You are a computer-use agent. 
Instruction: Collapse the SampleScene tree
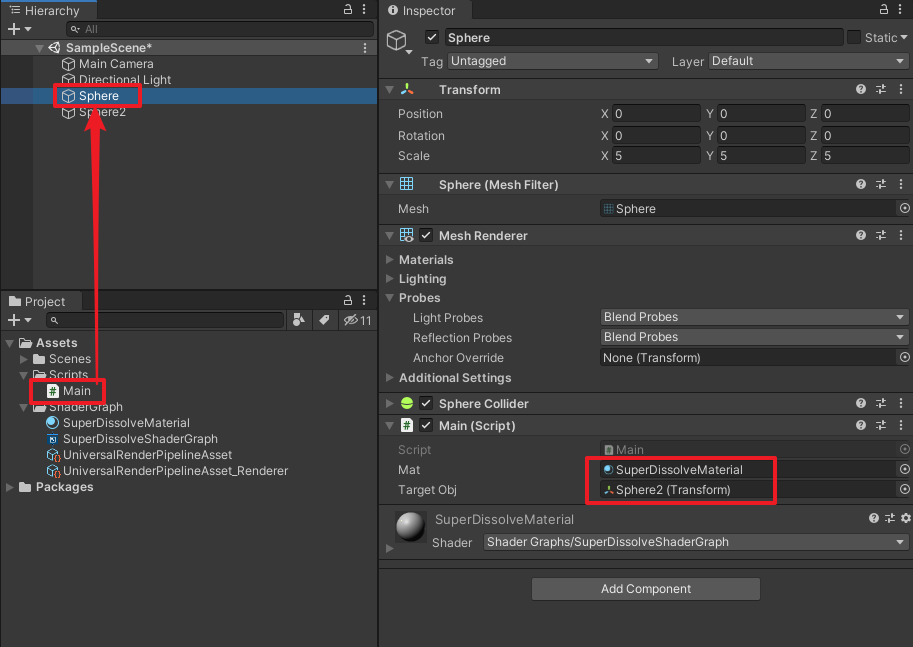point(39,48)
